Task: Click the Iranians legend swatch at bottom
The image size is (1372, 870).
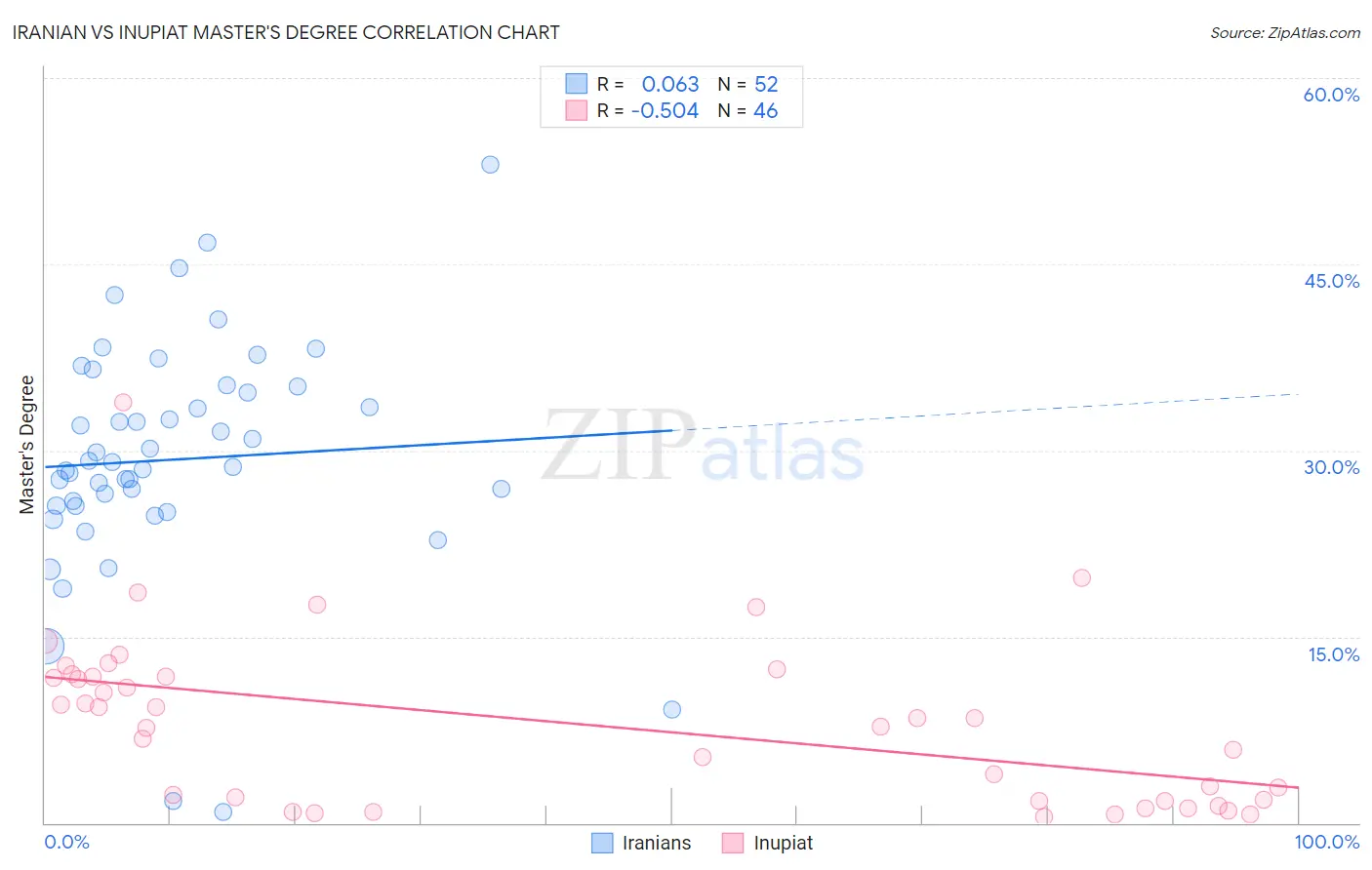Action: tap(603, 843)
